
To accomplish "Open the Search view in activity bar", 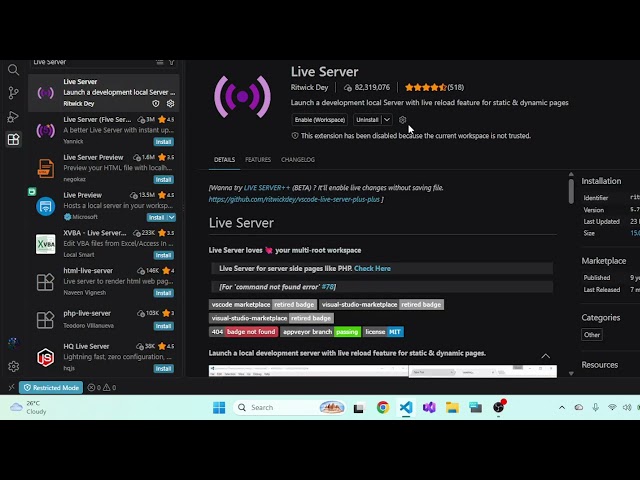I will (13, 70).
